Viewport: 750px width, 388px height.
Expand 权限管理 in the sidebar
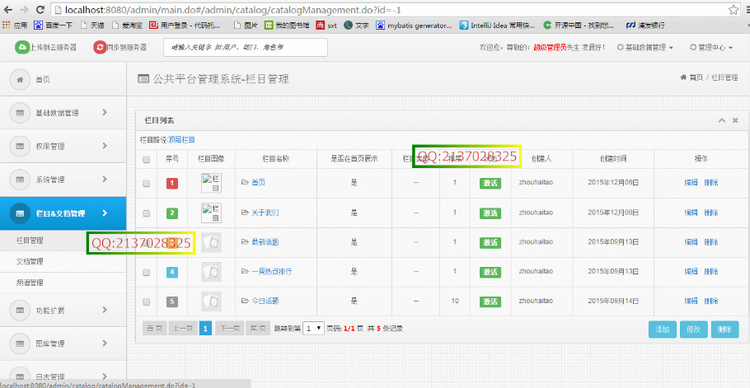63,146
